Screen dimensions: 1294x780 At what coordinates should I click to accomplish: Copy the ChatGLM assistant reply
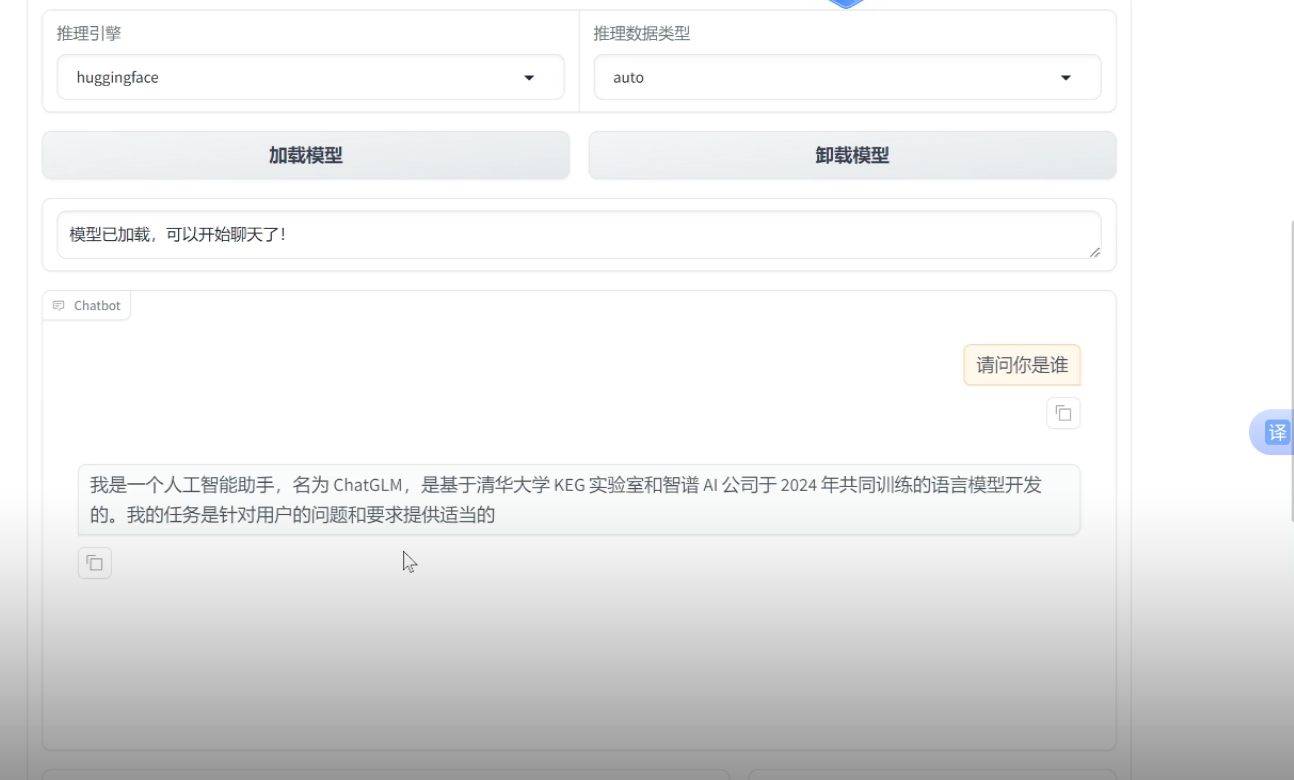point(95,563)
